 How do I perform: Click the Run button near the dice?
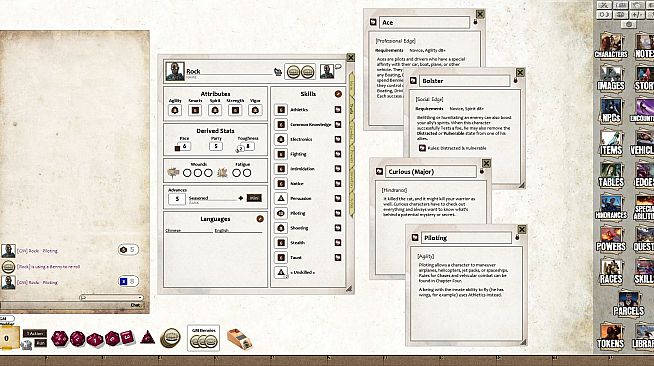40,343
